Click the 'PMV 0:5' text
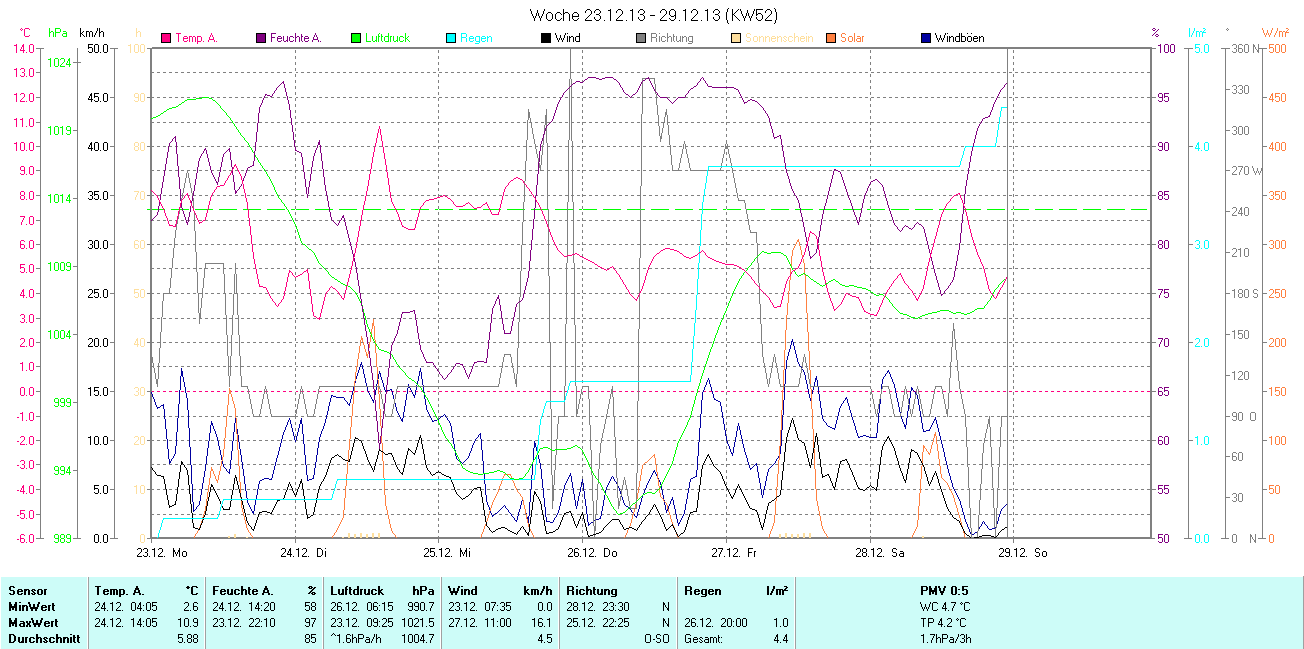The image size is (1304, 649). coord(945,591)
